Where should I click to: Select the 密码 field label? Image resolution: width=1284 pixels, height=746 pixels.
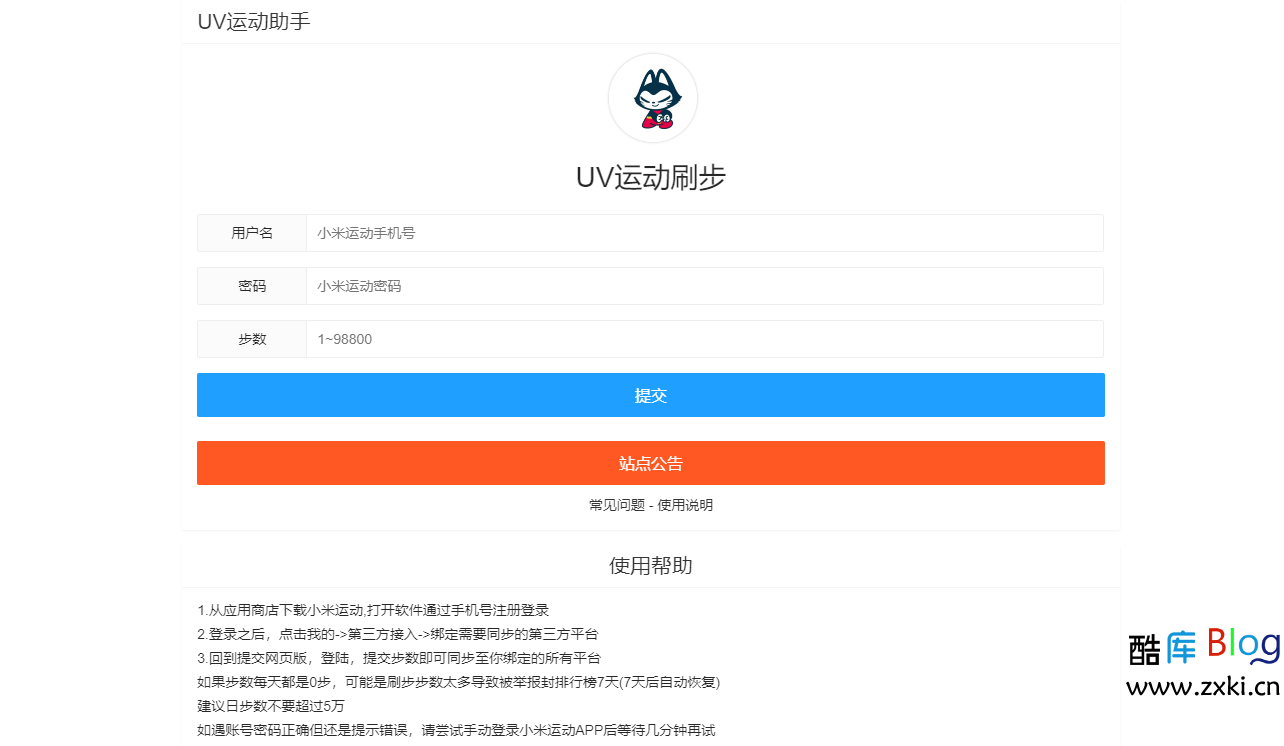point(252,286)
